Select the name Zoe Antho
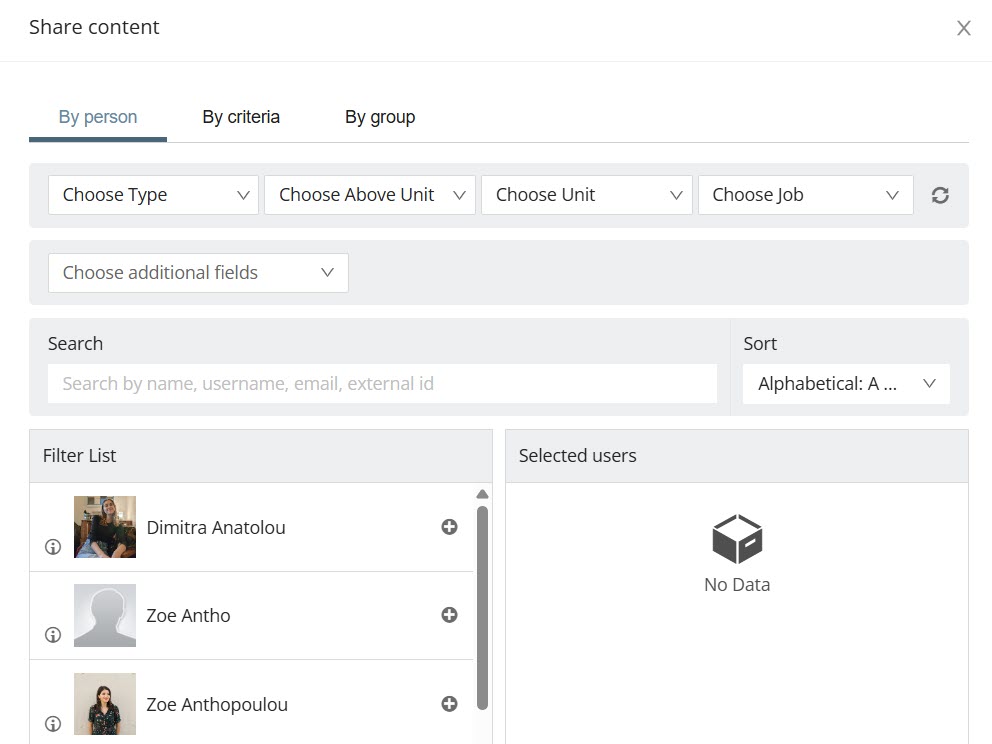 click(x=189, y=616)
